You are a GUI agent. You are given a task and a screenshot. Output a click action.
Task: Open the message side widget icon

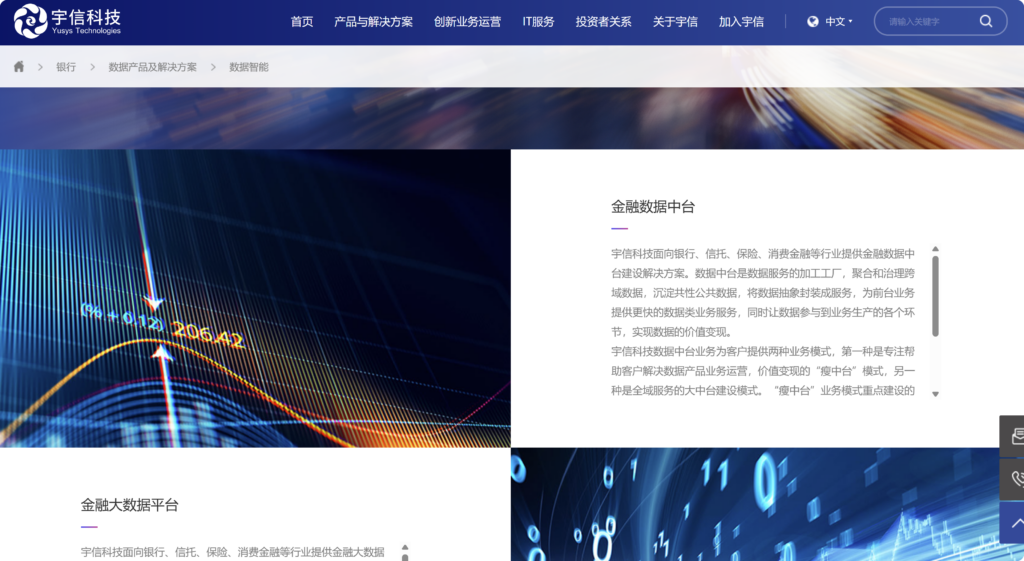pos(1016,436)
